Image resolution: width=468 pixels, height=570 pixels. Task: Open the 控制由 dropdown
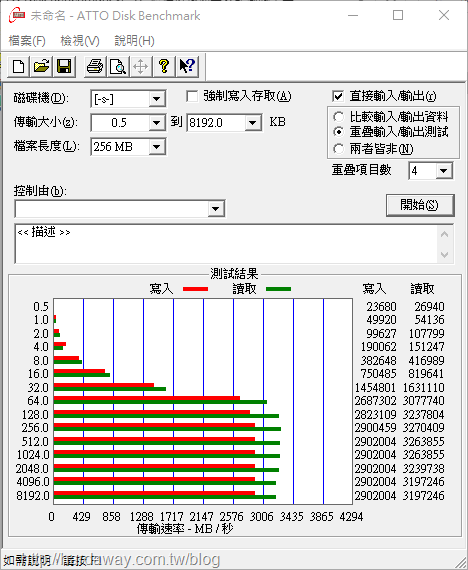coord(216,209)
